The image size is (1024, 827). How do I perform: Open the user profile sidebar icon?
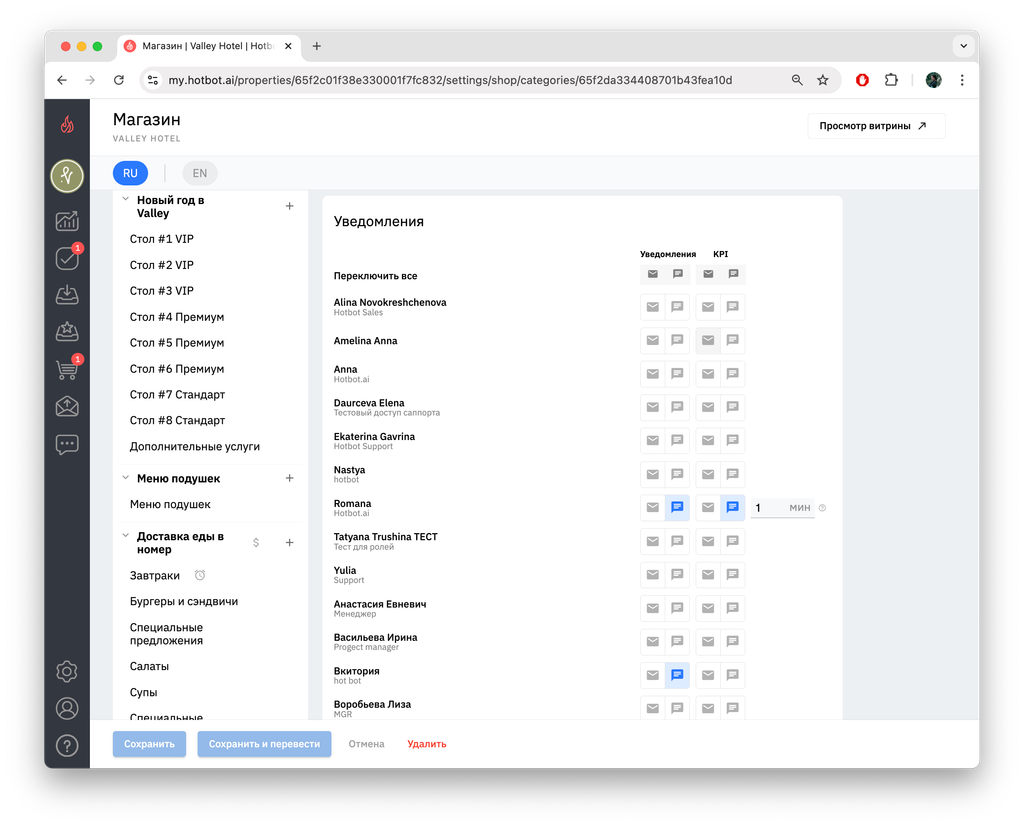[x=67, y=708]
